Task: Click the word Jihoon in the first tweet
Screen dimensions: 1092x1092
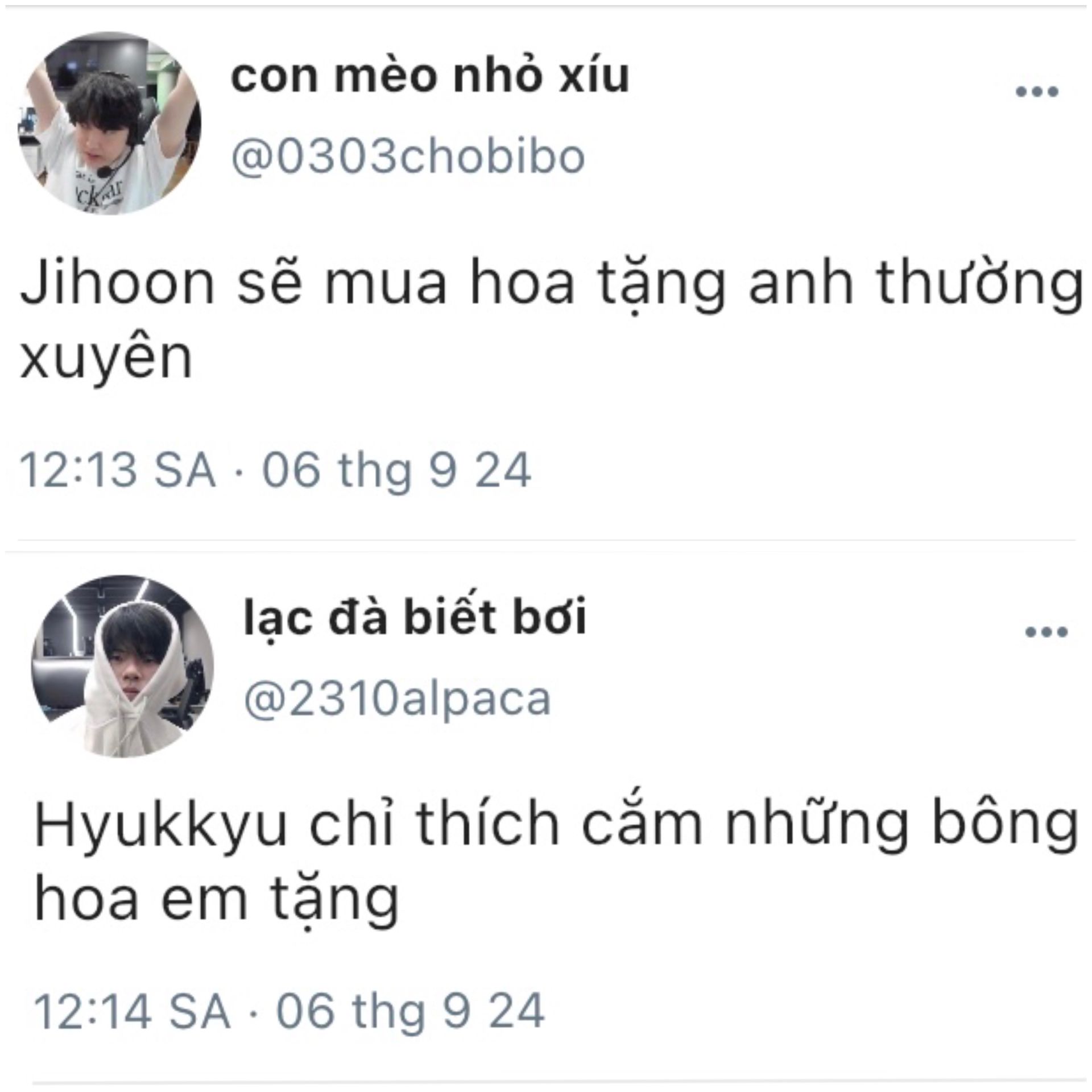Action: [x=117, y=283]
